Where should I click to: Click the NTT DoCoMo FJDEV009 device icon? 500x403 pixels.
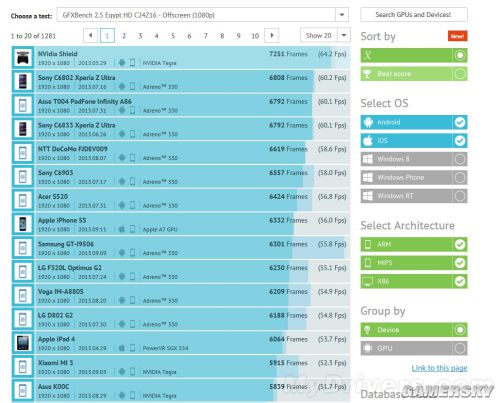[x=23, y=153]
